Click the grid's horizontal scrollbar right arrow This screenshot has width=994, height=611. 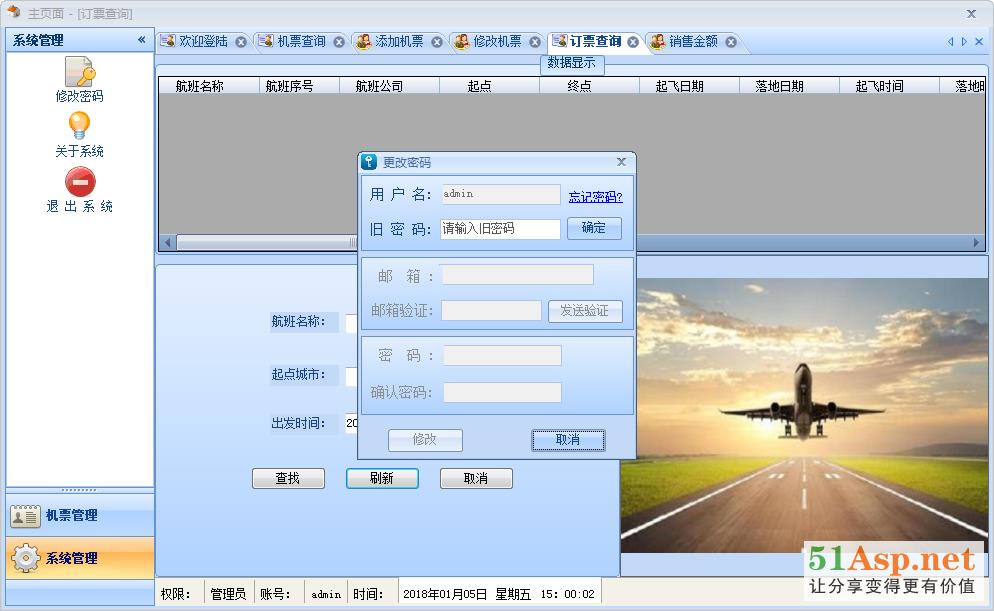pos(976,242)
